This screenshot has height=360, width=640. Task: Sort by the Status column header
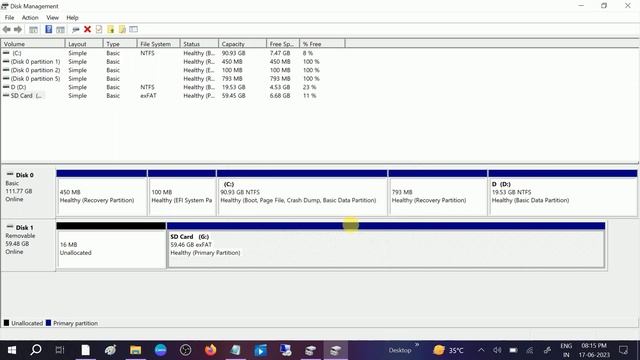199,44
